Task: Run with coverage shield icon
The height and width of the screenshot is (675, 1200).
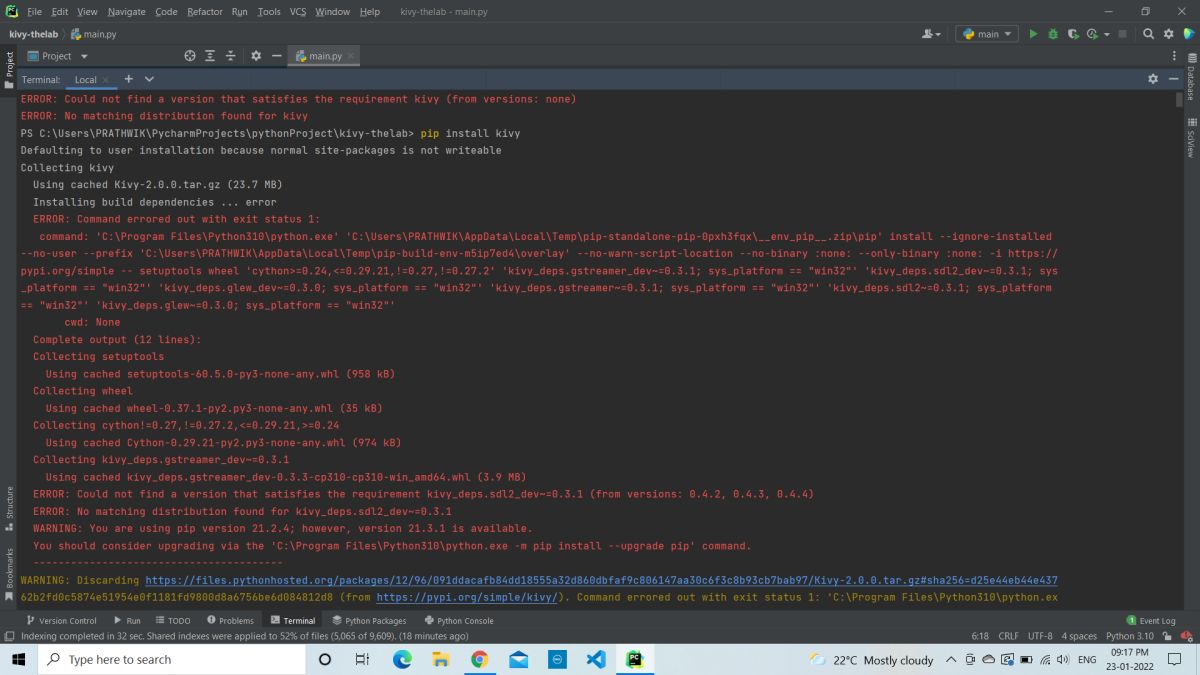Action: coord(1073,34)
